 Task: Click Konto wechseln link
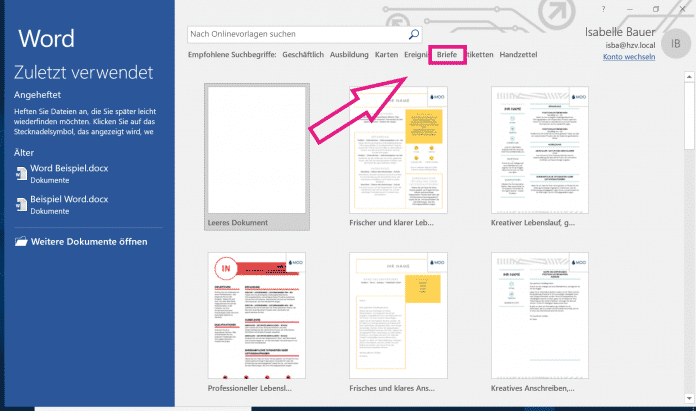(629, 57)
